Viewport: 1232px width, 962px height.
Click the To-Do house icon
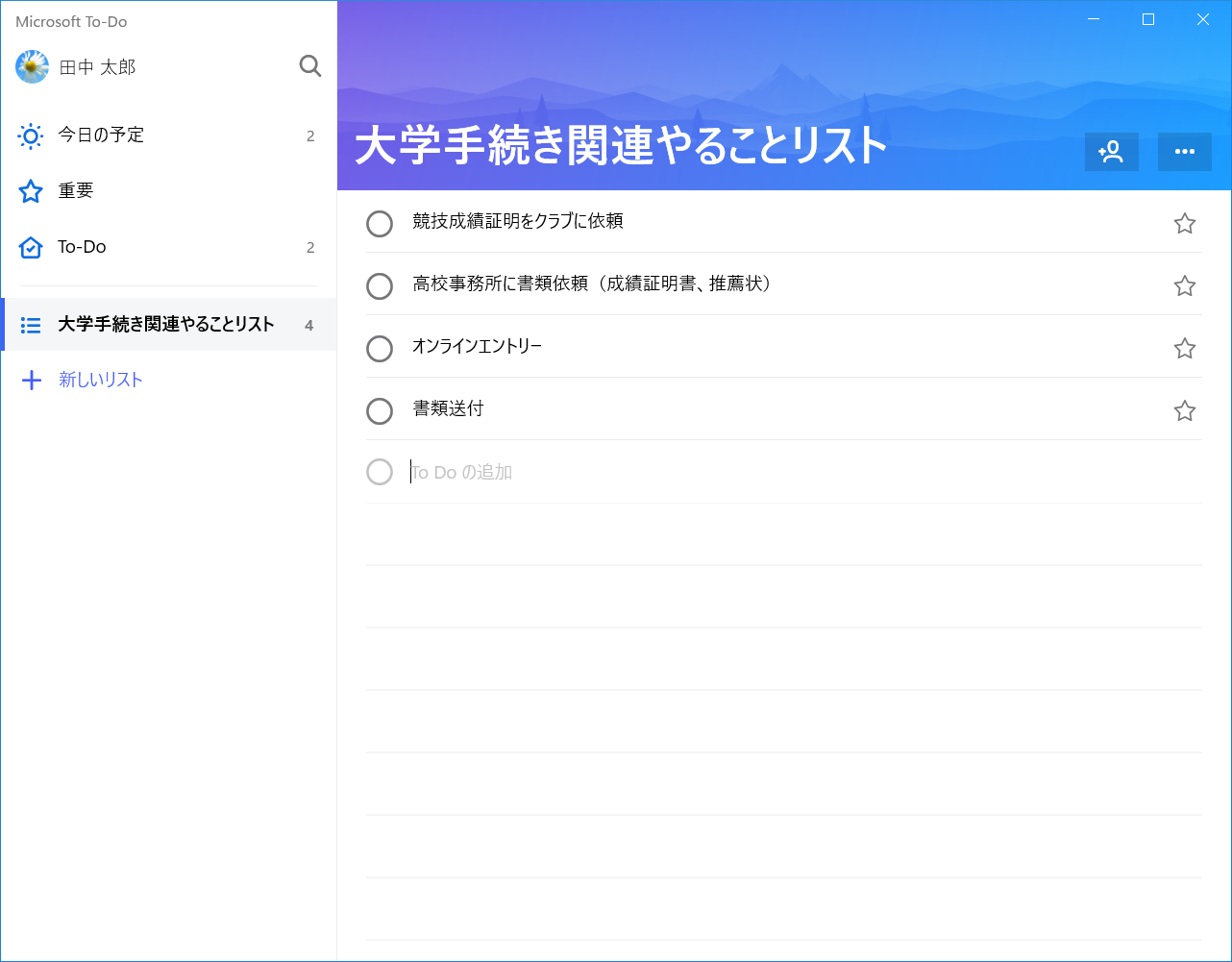[x=30, y=246]
